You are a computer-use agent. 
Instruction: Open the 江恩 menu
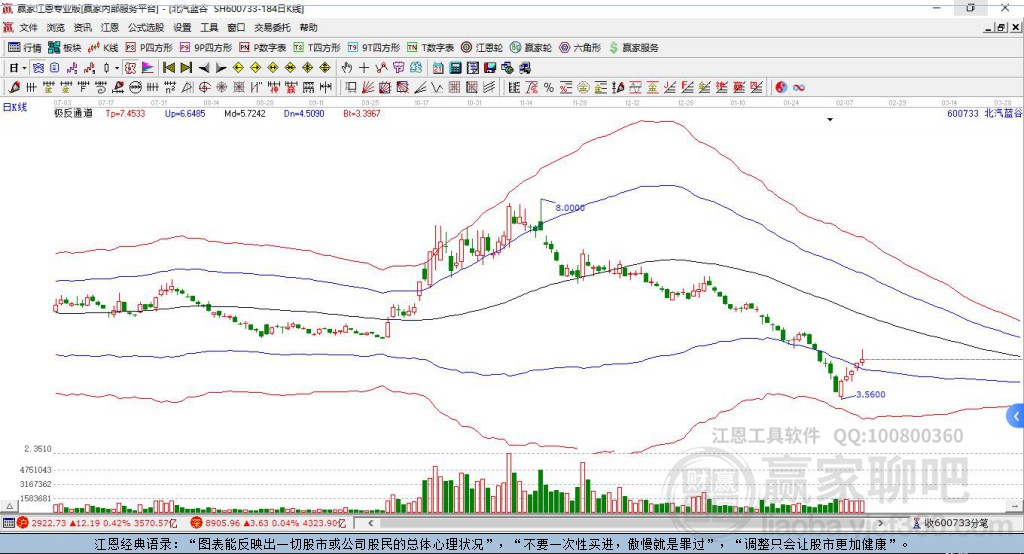coord(110,27)
